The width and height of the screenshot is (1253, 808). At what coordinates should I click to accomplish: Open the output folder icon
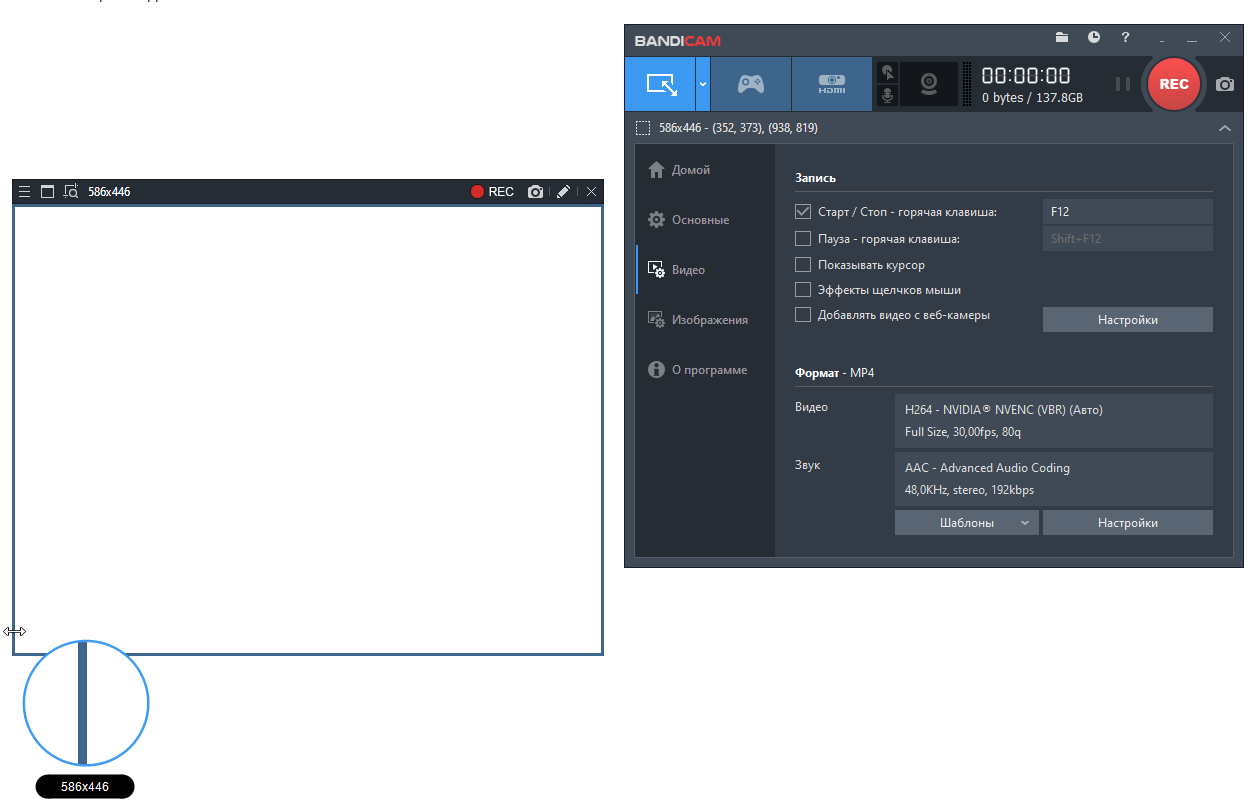(1062, 38)
